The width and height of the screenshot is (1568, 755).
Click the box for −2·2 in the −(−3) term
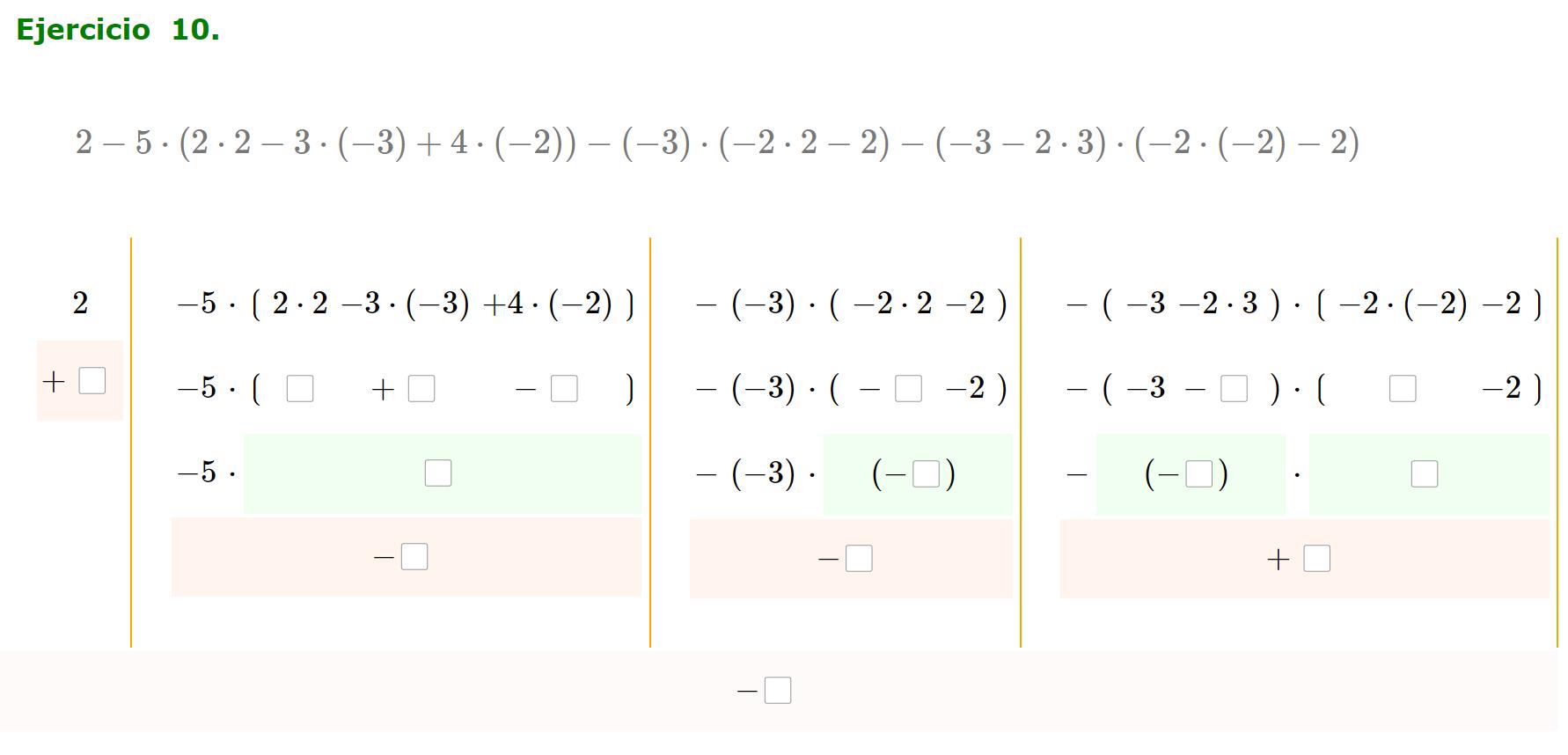(x=908, y=388)
